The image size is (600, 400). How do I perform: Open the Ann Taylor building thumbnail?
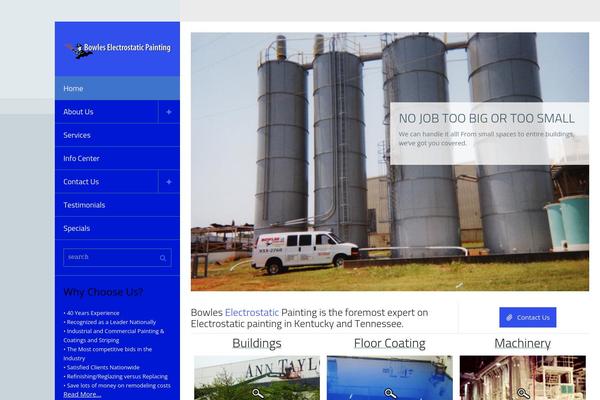(257, 378)
